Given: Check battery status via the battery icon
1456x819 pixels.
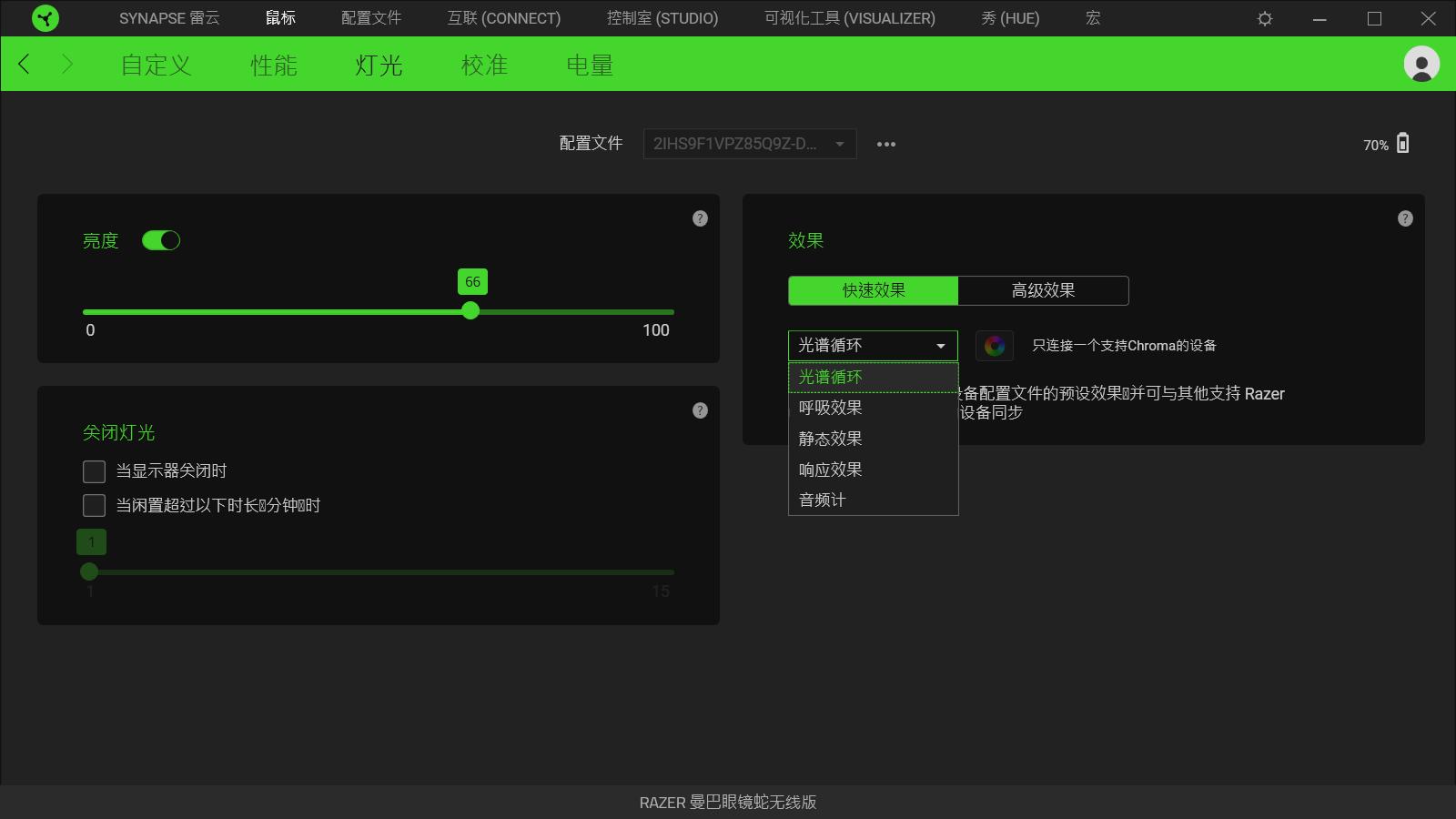Looking at the screenshot, I should pos(1404,144).
